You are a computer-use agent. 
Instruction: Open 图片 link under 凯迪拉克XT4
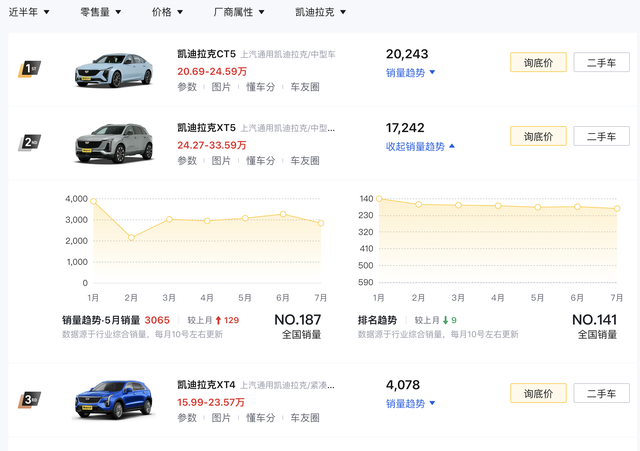(221, 418)
